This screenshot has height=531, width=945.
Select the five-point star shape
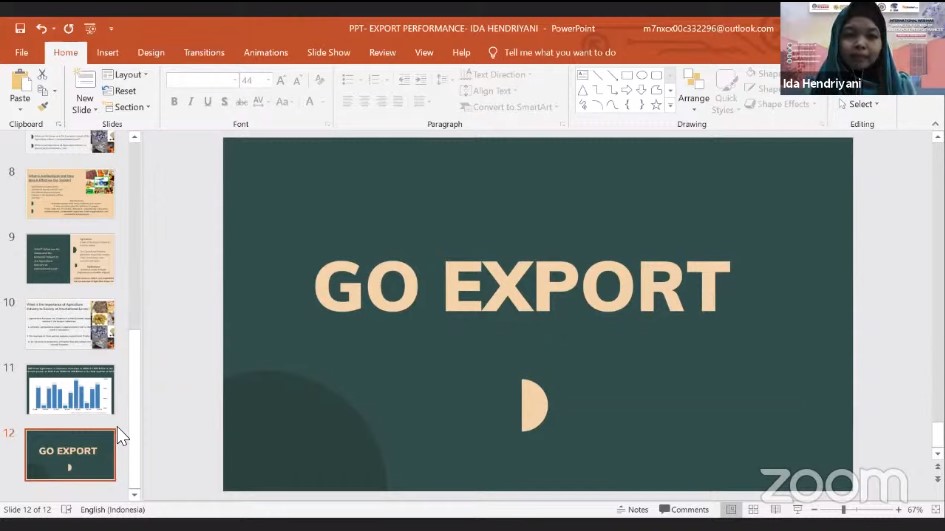coord(656,105)
